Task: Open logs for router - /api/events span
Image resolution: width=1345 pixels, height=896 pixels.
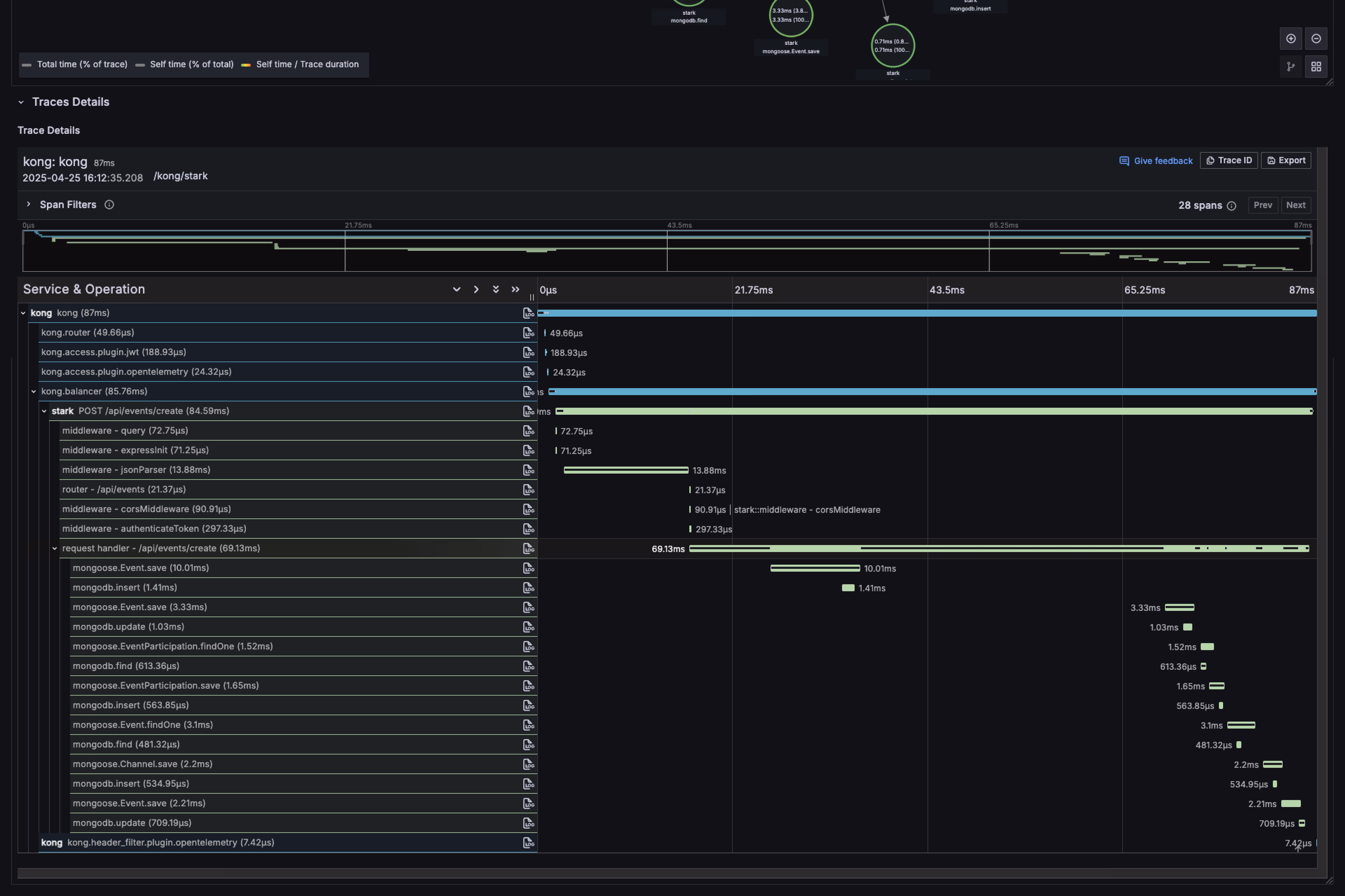Action: (529, 490)
